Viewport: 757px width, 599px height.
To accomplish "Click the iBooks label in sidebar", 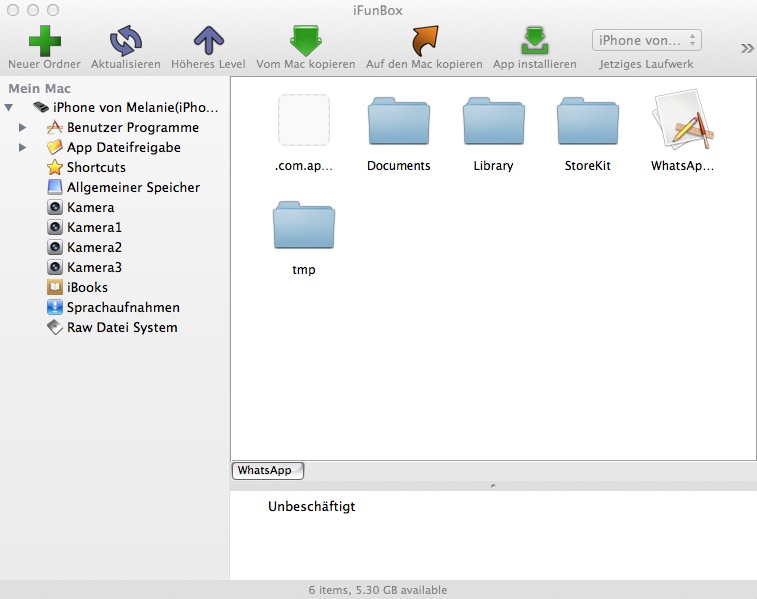I will tap(87, 287).
